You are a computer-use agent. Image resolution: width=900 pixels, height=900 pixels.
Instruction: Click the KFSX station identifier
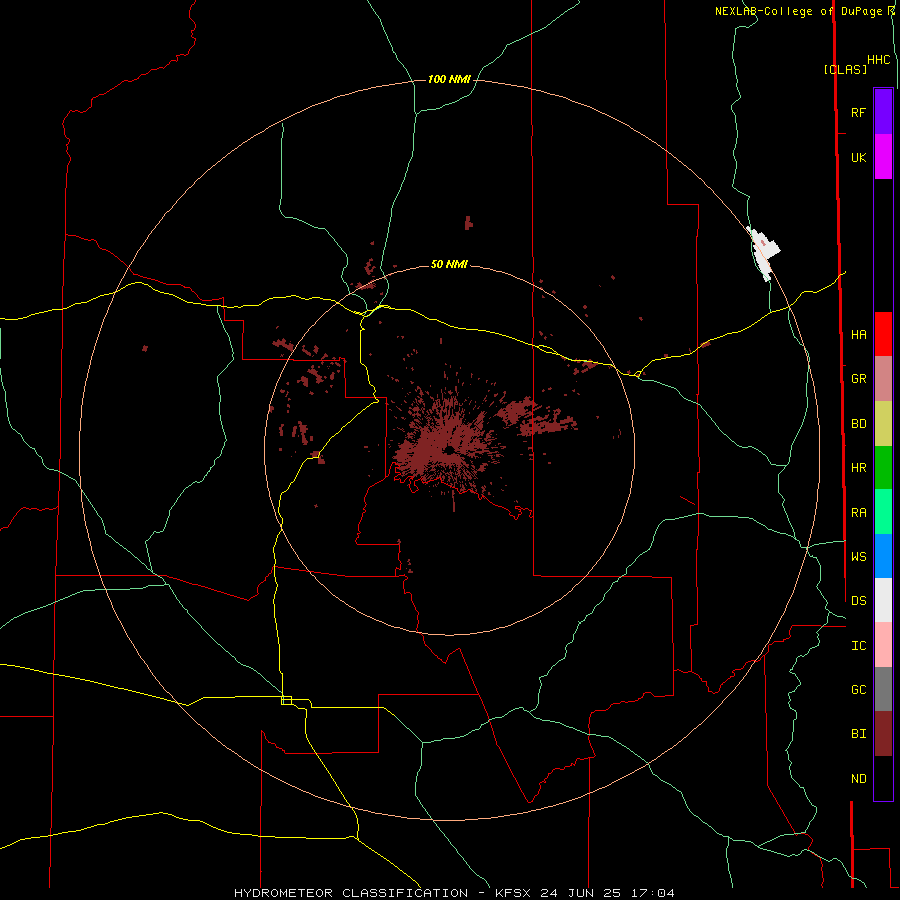pyautogui.click(x=514, y=893)
